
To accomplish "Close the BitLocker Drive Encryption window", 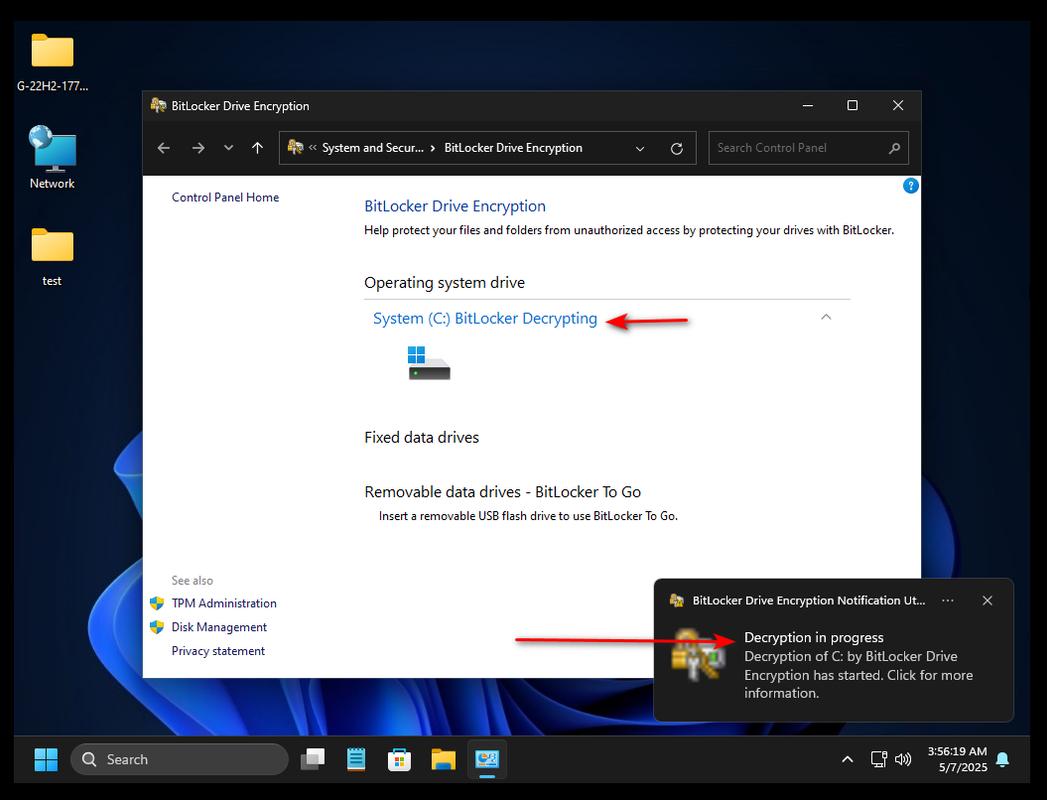I will [x=898, y=106].
